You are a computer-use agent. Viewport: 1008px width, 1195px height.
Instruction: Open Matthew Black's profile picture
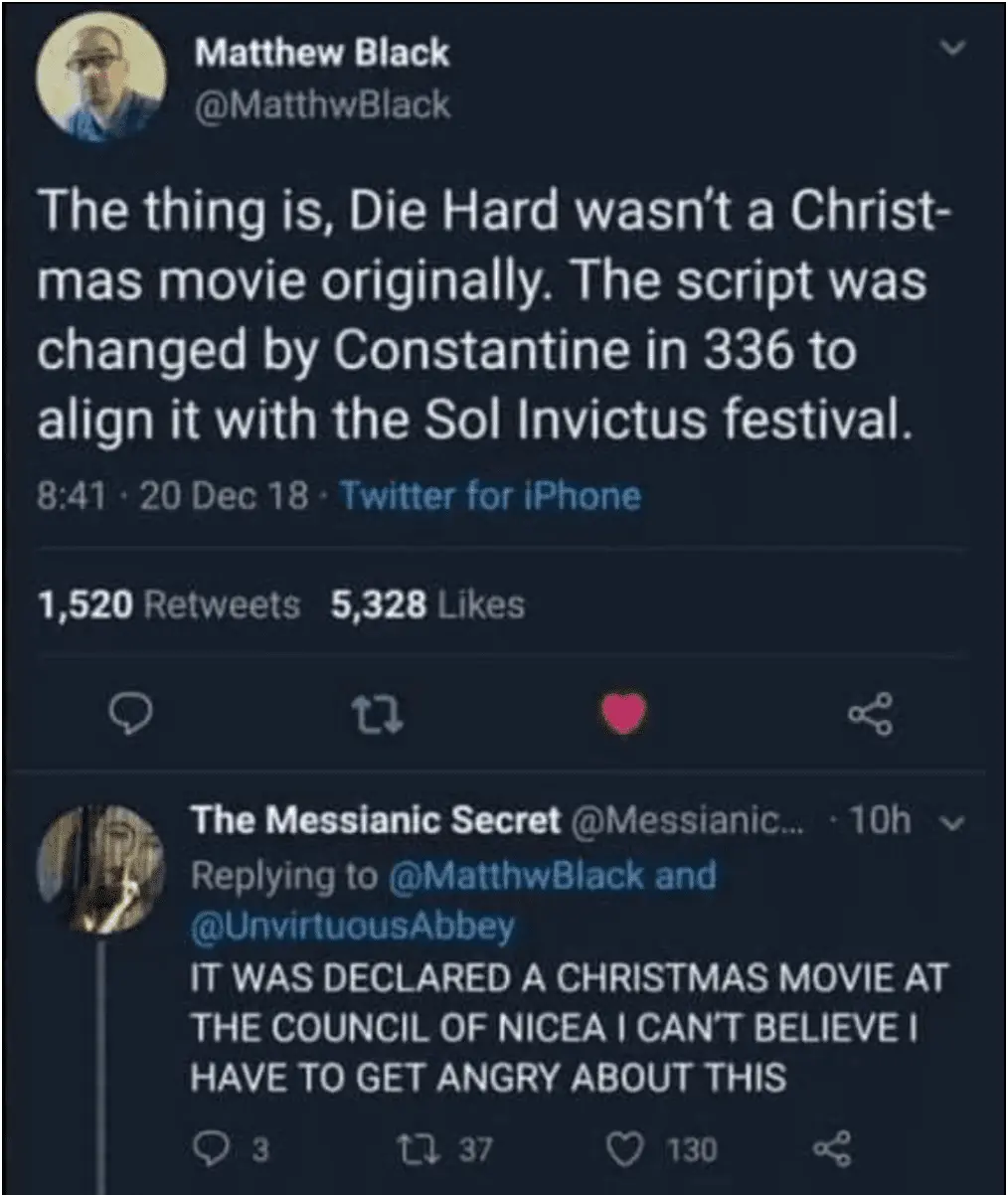point(99,78)
